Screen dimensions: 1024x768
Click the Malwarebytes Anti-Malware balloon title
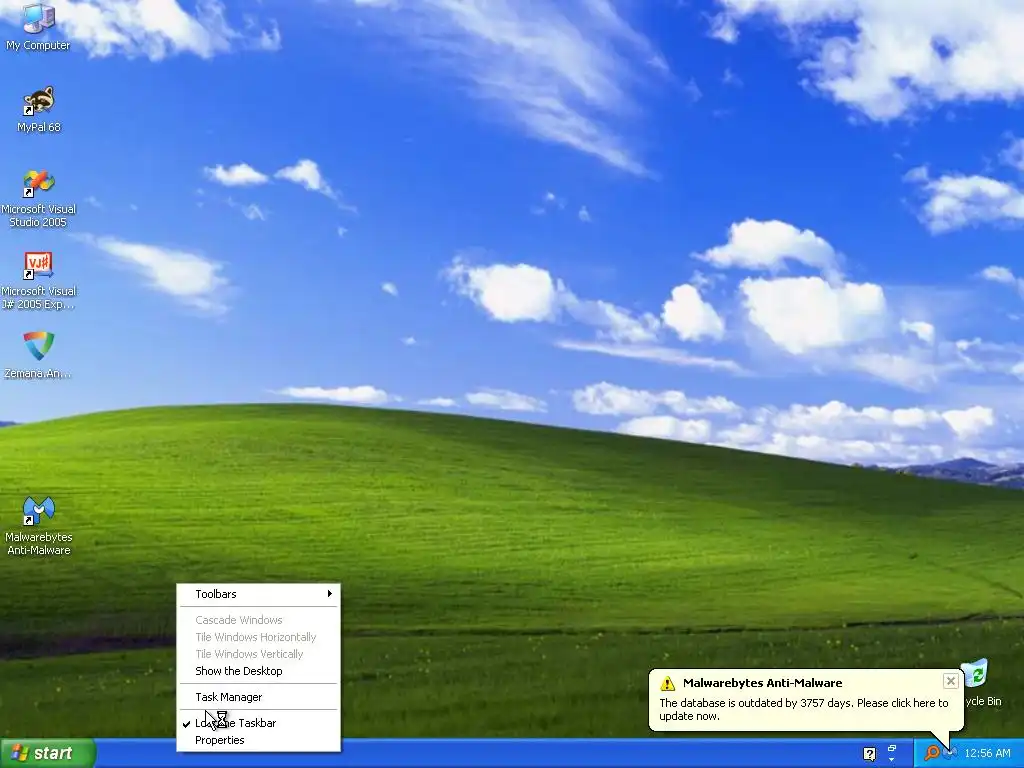tap(762, 683)
